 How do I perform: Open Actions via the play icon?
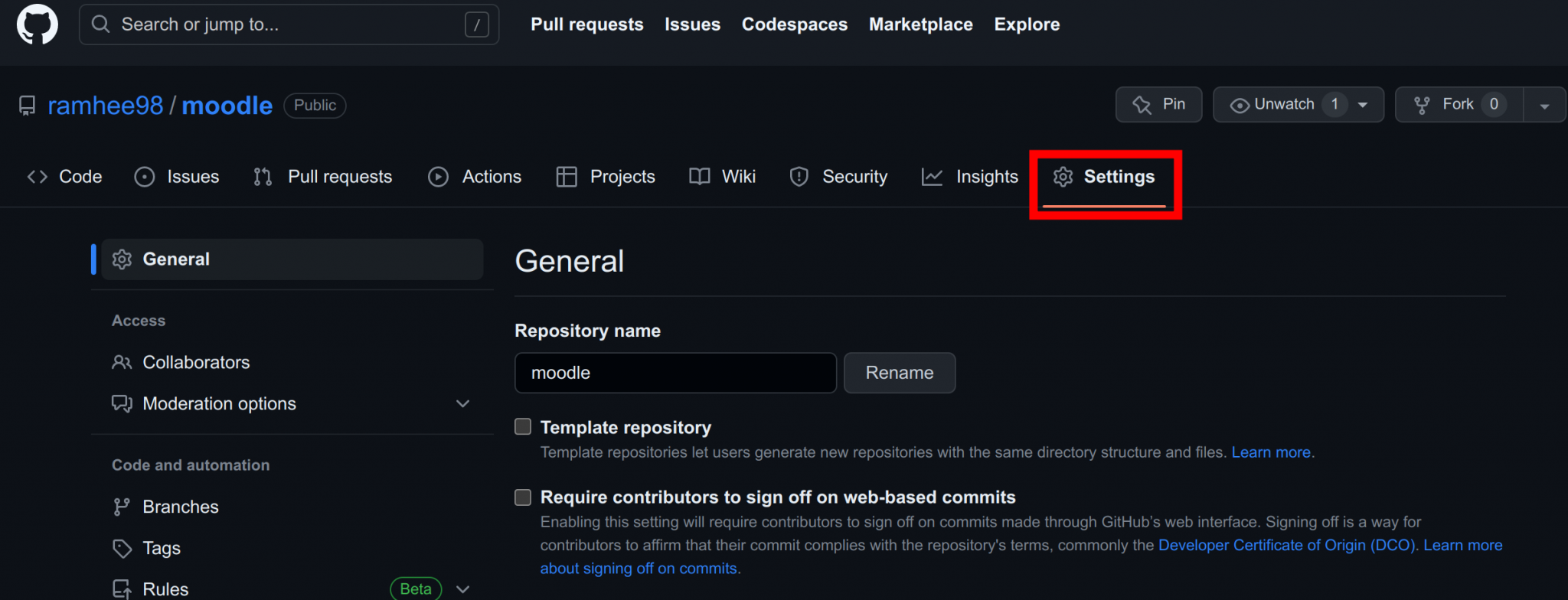click(x=437, y=176)
